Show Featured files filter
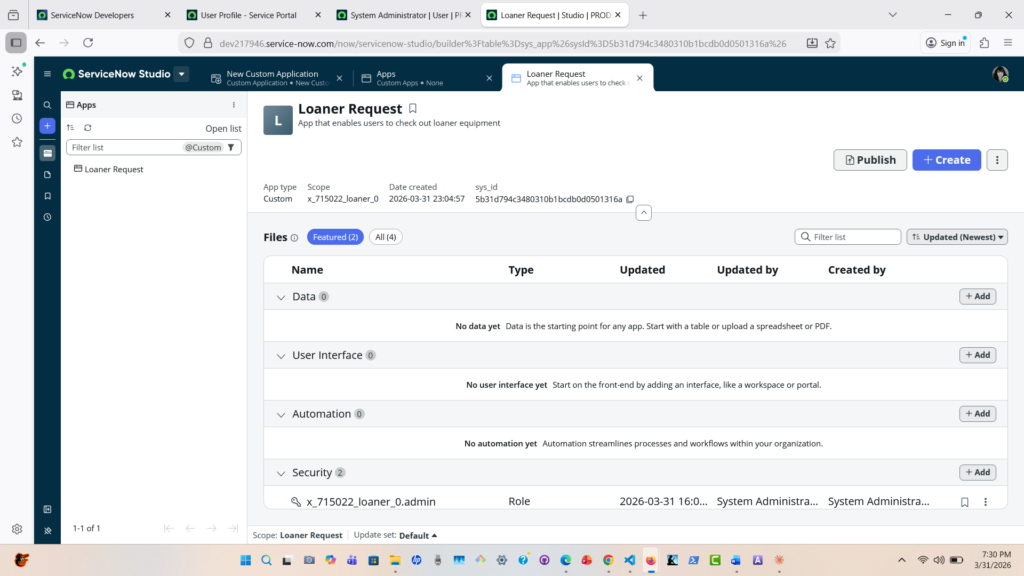The width and height of the screenshot is (1024, 576). (335, 237)
